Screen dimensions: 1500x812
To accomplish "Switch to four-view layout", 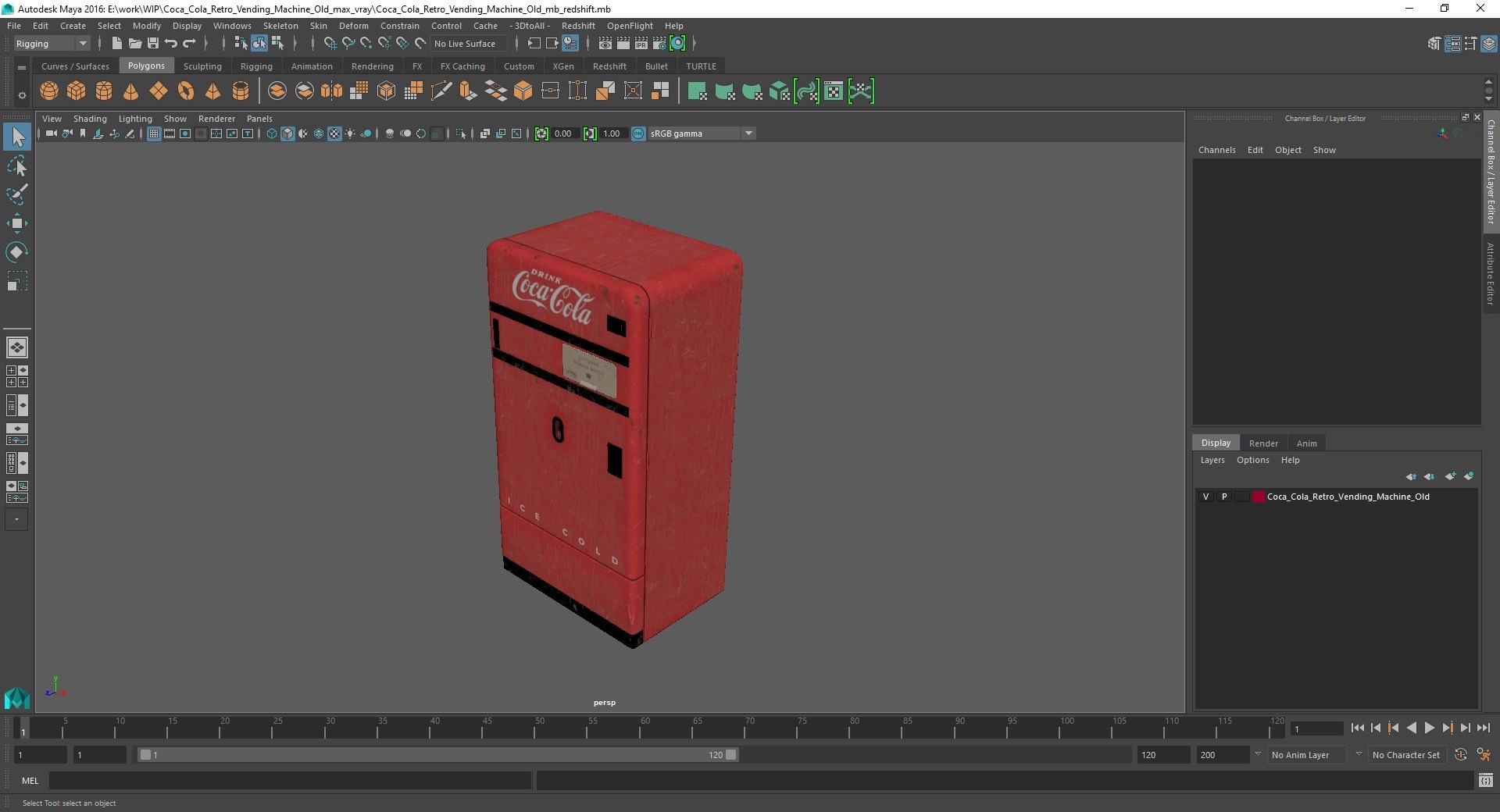I will coord(16,376).
